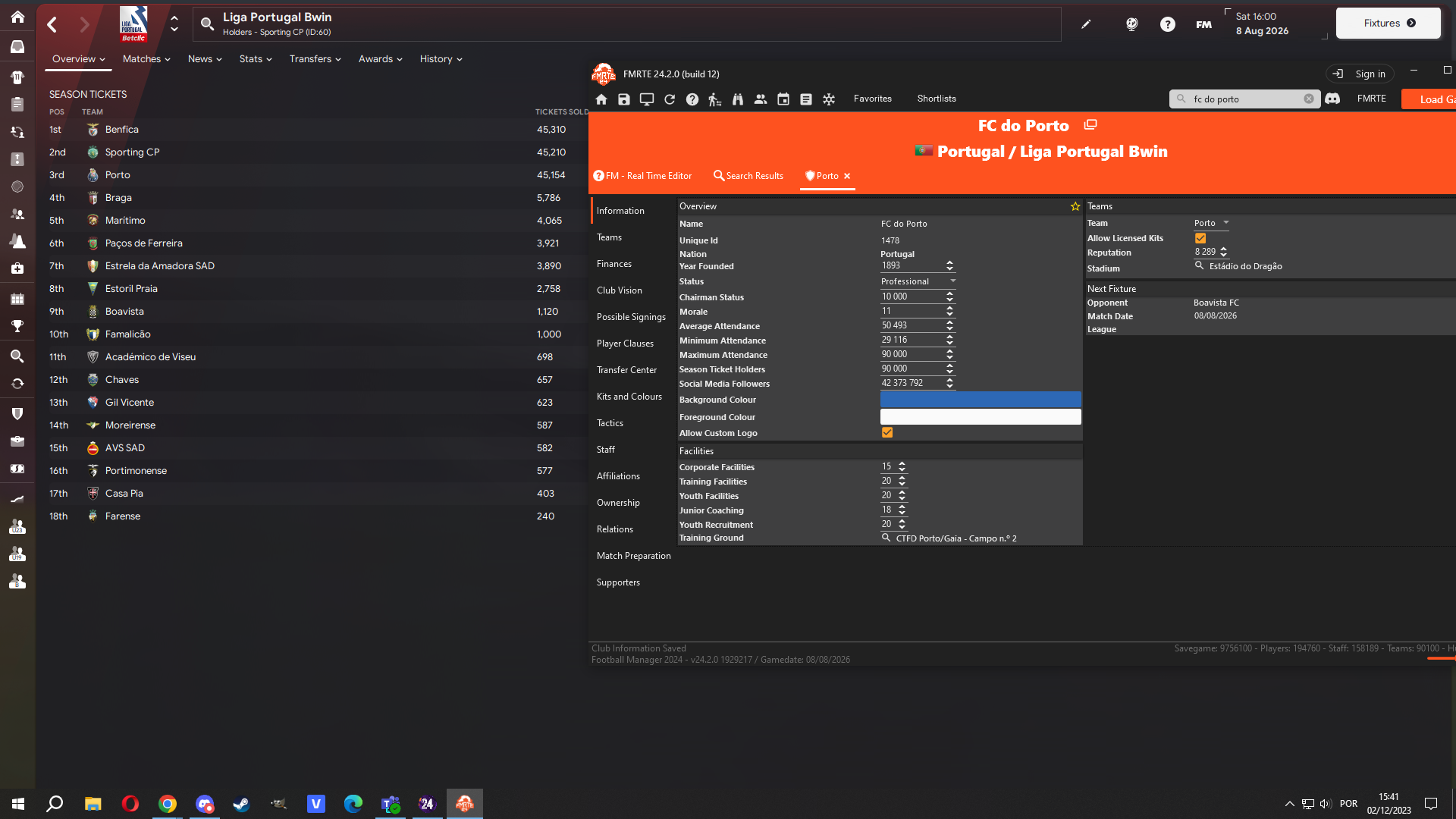Open Club Vision section
1456x819 pixels.
coord(620,290)
